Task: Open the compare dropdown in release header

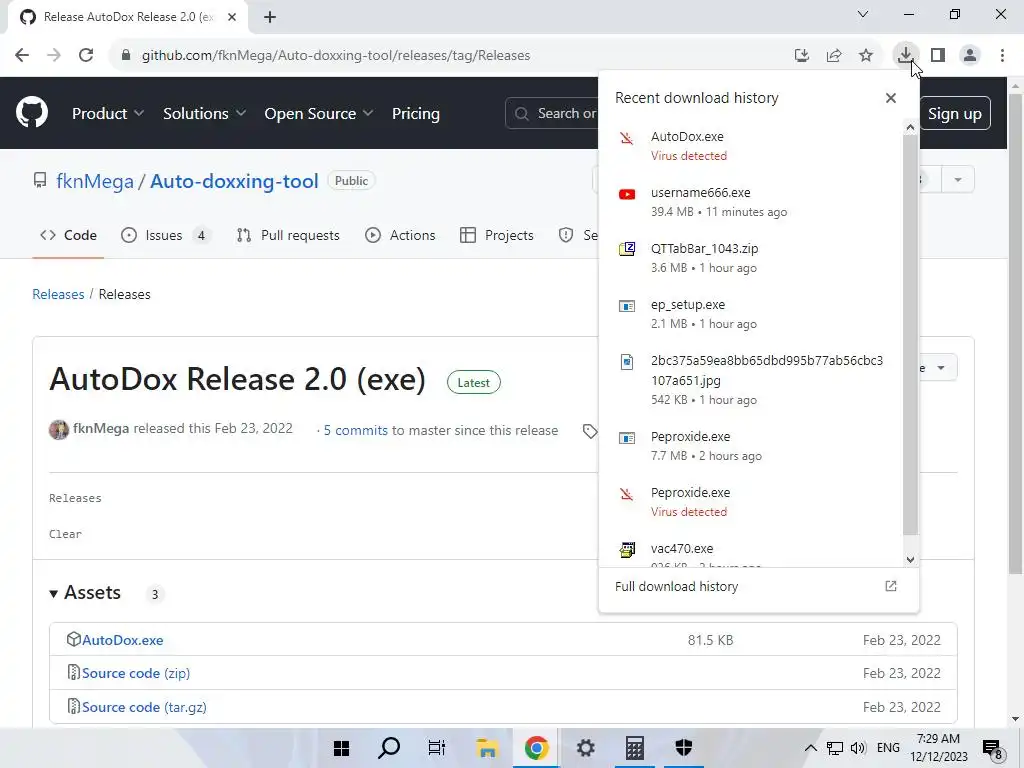Action: (x=940, y=368)
